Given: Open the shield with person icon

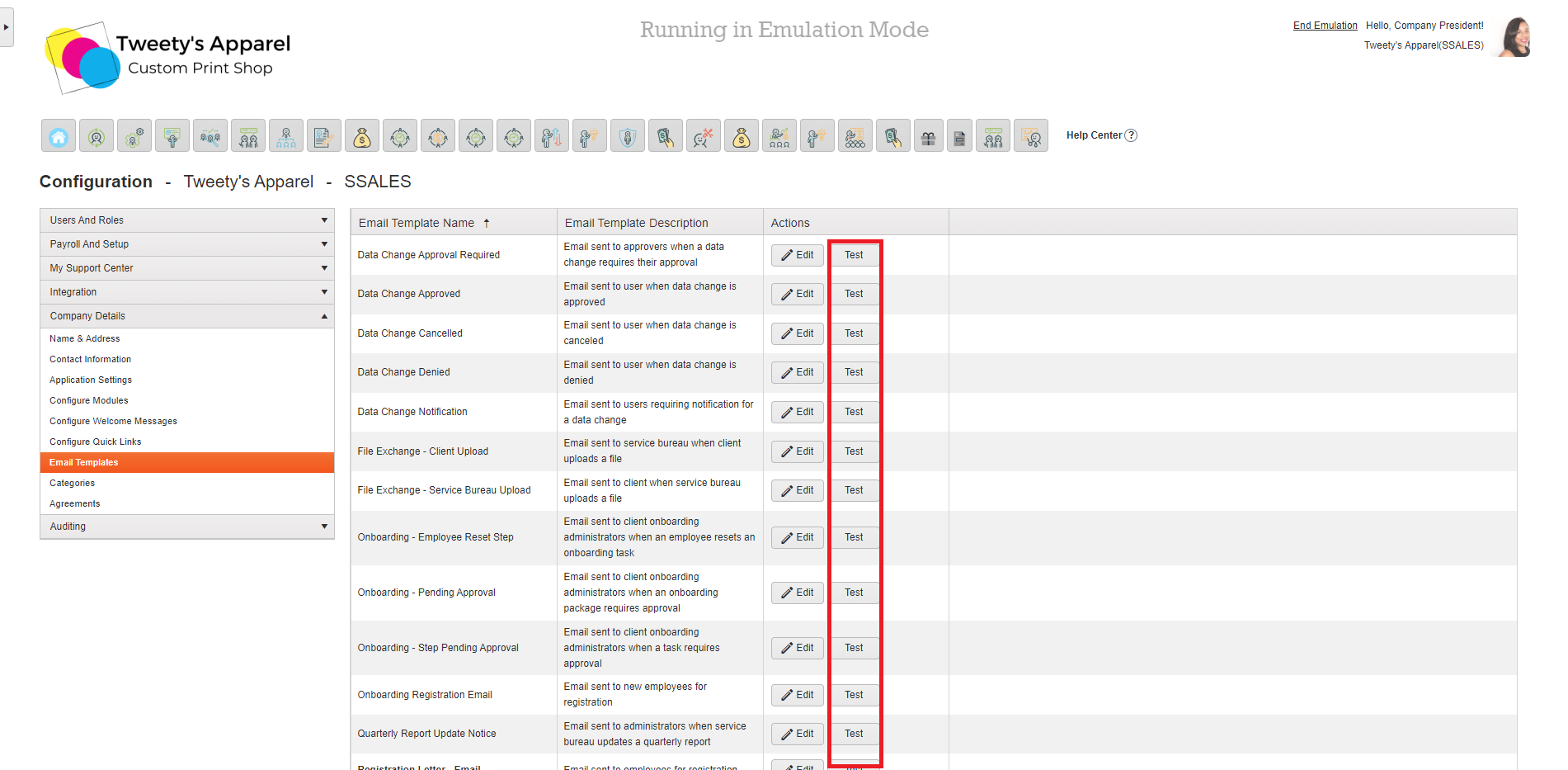Looking at the screenshot, I should 628,135.
